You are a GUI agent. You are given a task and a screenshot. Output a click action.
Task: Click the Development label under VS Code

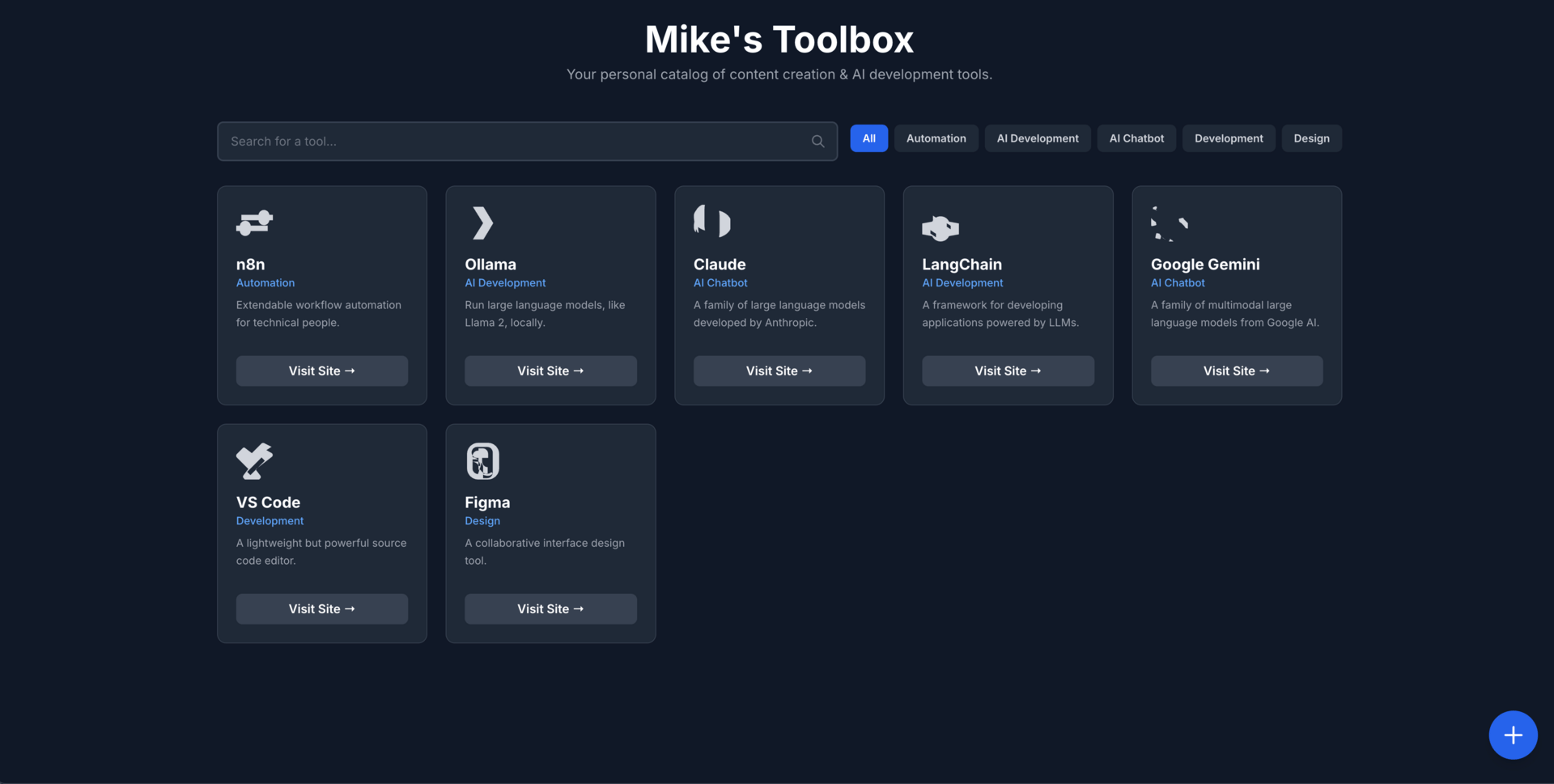point(270,521)
